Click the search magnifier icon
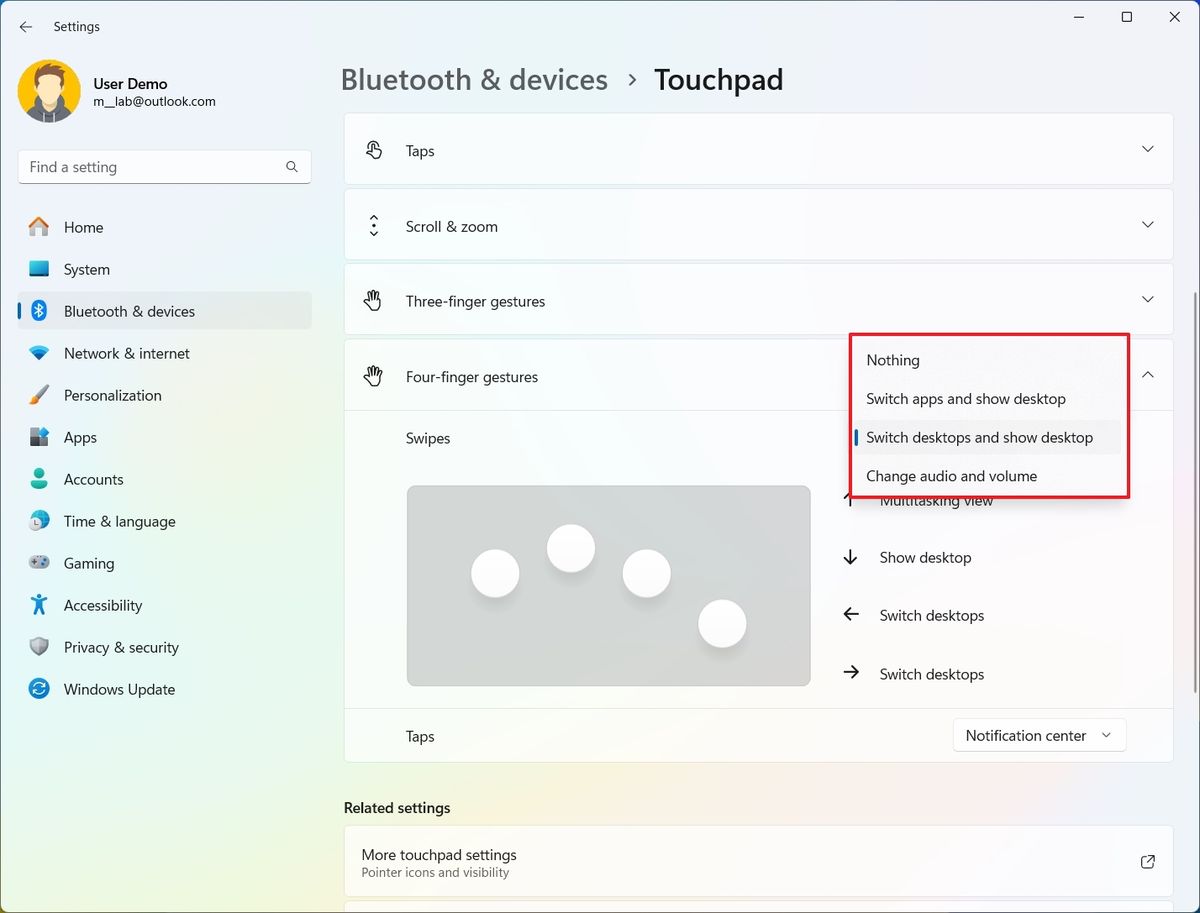Viewport: 1200px width, 913px height. click(x=291, y=166)
